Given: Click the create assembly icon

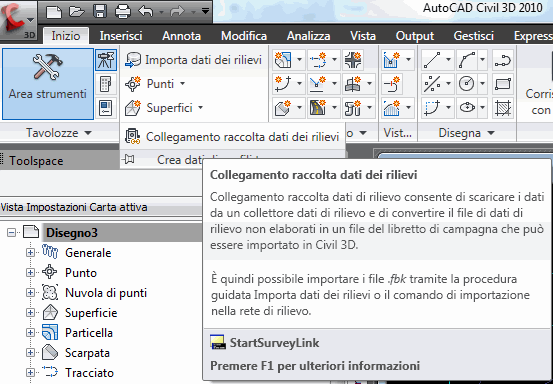Looking at the screenshot, I should tap(353, 84).
